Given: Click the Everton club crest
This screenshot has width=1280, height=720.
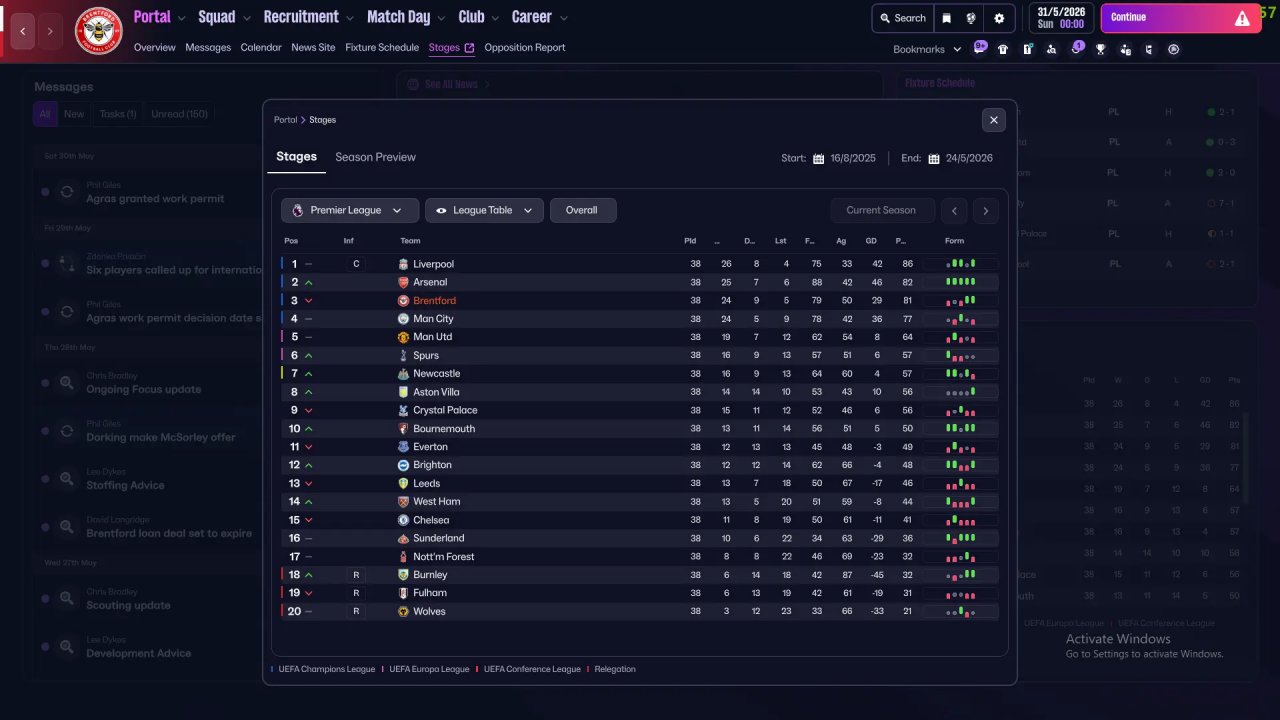Looking at the screenshot, I should [x=403, y=447].
